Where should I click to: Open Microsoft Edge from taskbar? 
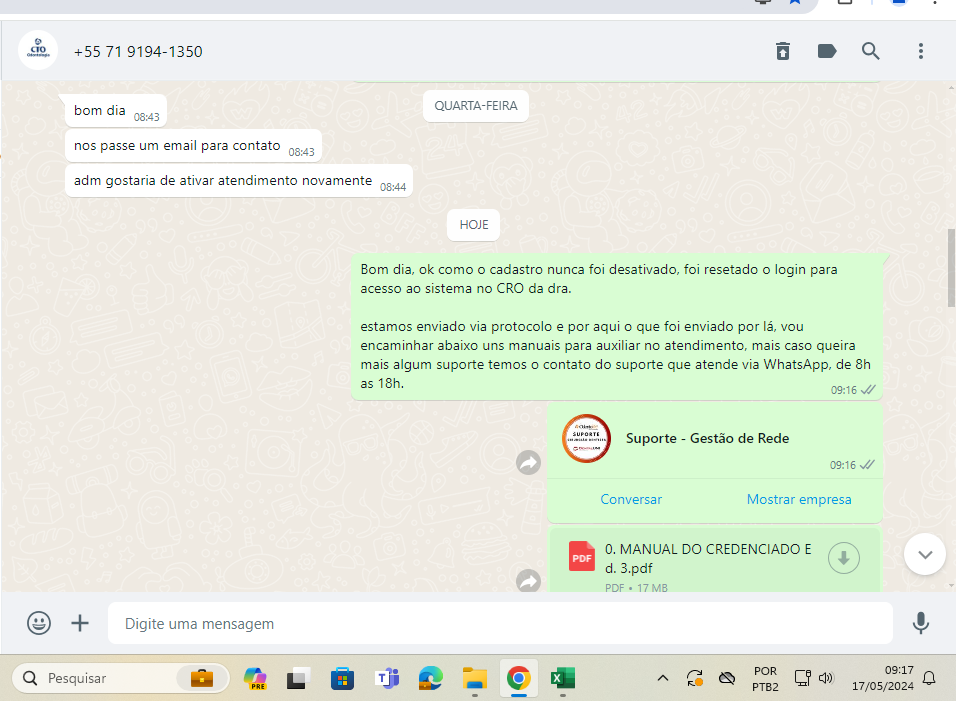(x=430, y=678)
